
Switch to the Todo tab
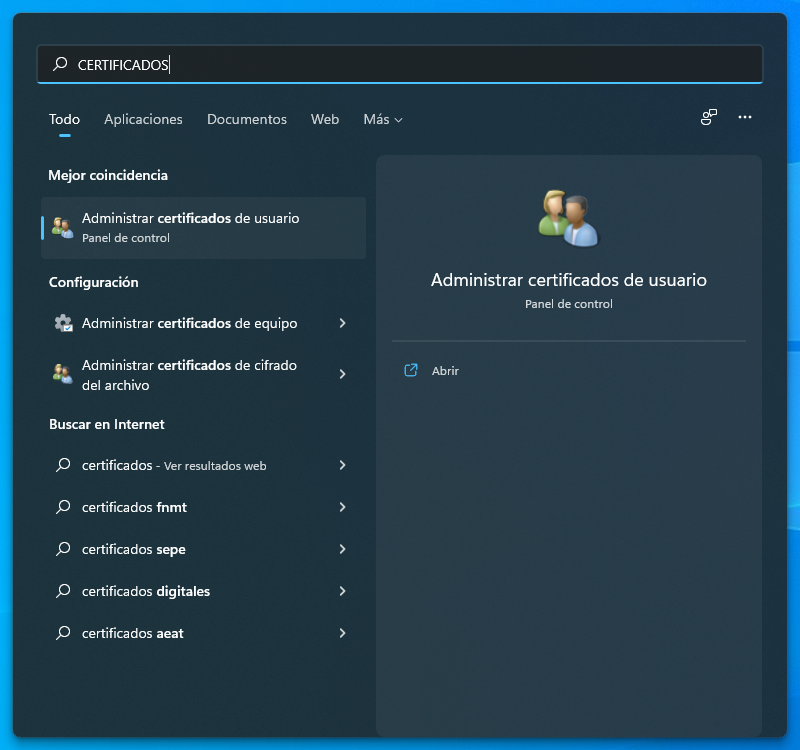point(64,119)
